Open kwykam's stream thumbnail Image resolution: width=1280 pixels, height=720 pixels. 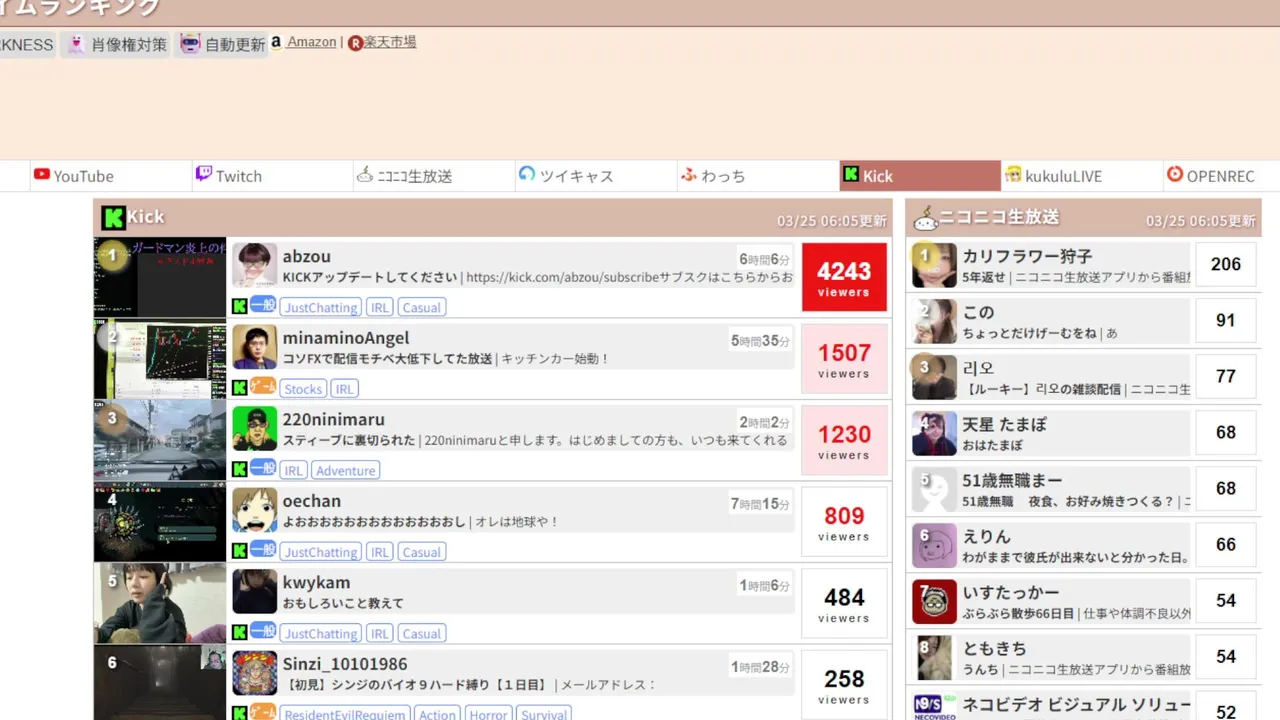pos(160,604)
